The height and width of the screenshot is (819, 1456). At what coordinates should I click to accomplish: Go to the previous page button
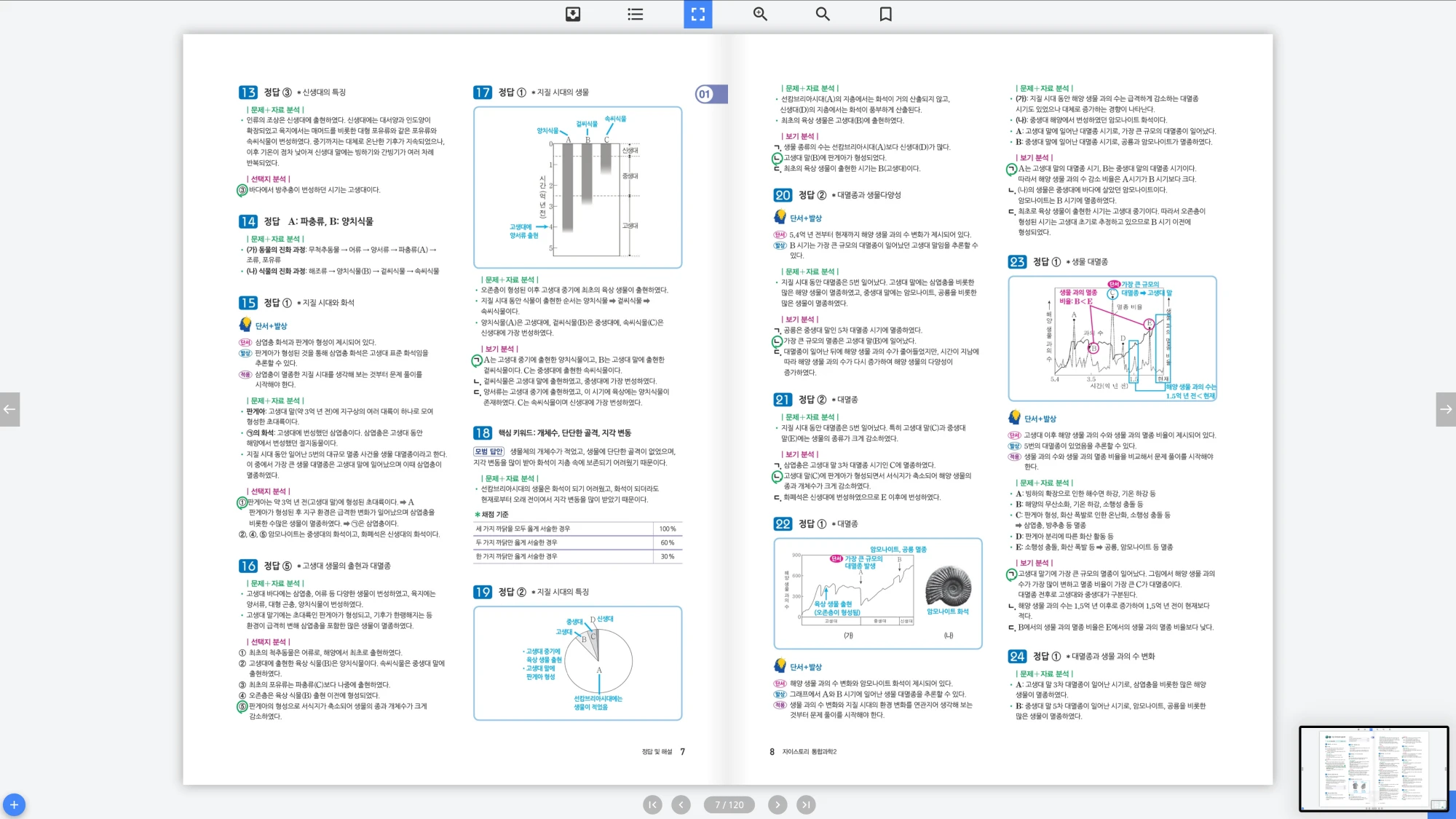point(681,804)
